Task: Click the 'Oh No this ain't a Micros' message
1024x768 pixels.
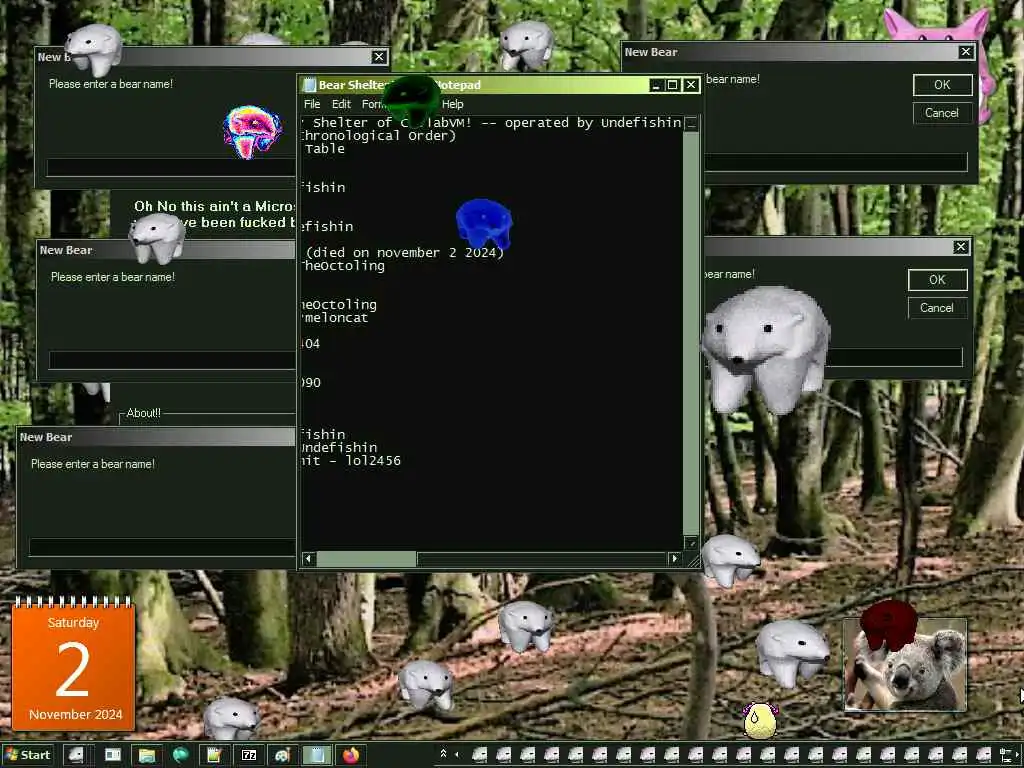Action: click(215, 206)
